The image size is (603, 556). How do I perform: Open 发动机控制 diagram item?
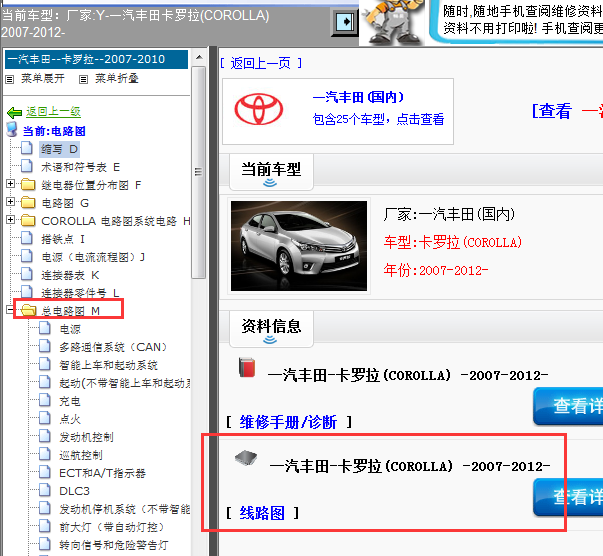[86, 437]
